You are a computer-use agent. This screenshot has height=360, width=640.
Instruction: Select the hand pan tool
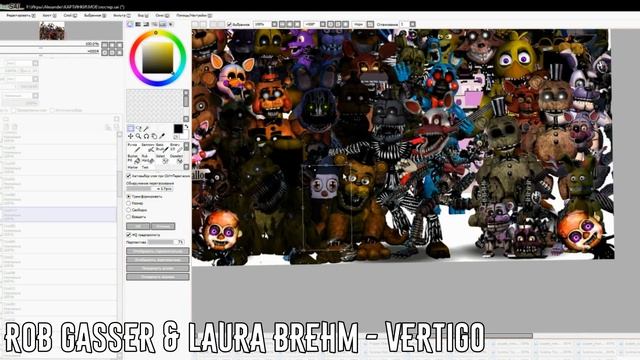[x=154, y=136]
